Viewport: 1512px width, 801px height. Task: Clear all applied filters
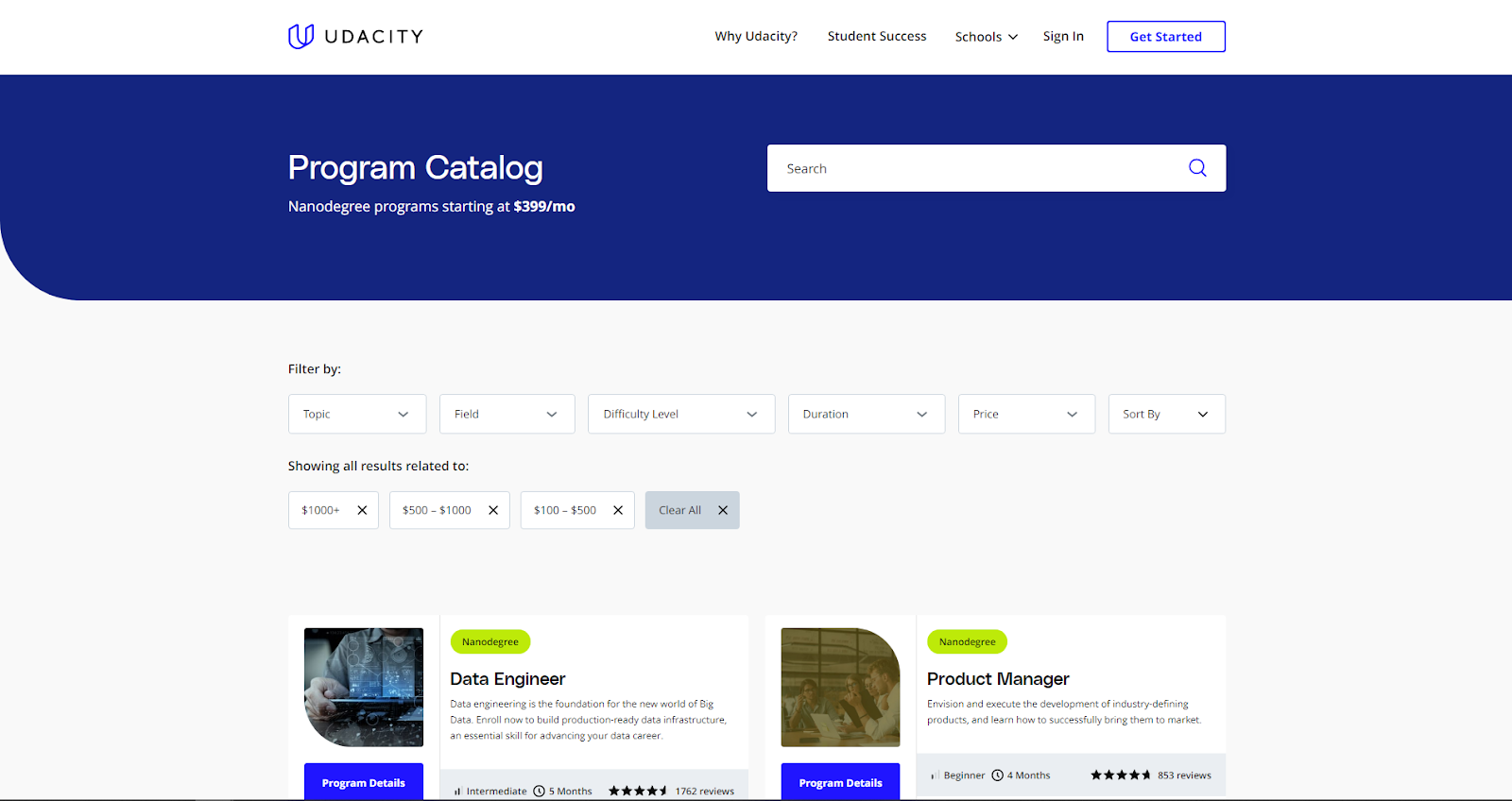[693, 510]
